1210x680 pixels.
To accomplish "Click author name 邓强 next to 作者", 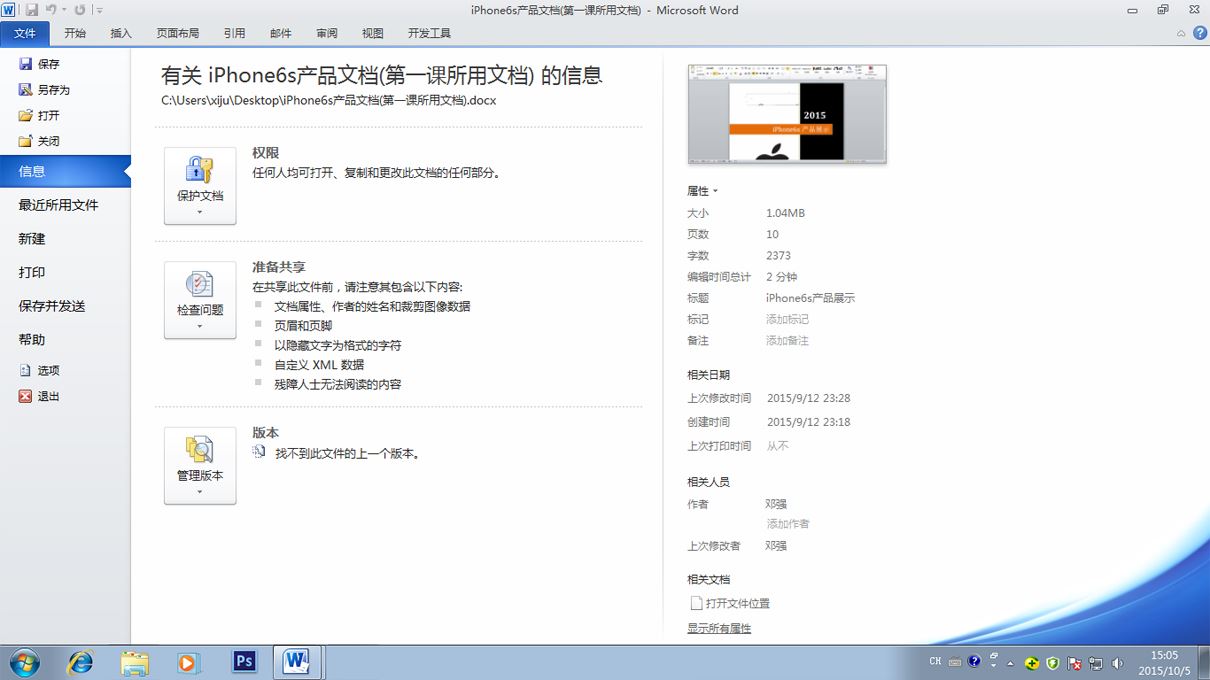I will [x=776, y=504].
